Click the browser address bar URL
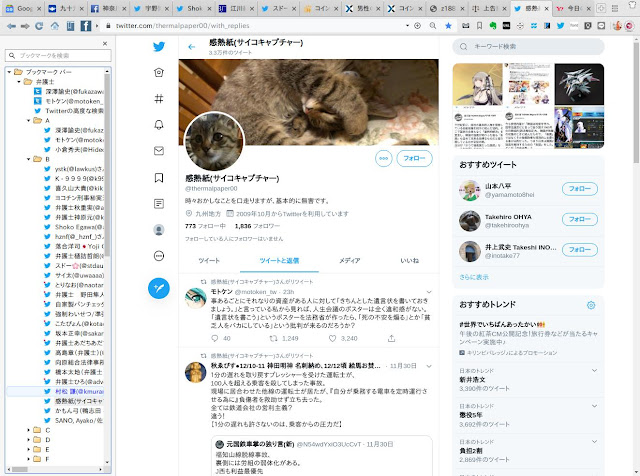 182,26
